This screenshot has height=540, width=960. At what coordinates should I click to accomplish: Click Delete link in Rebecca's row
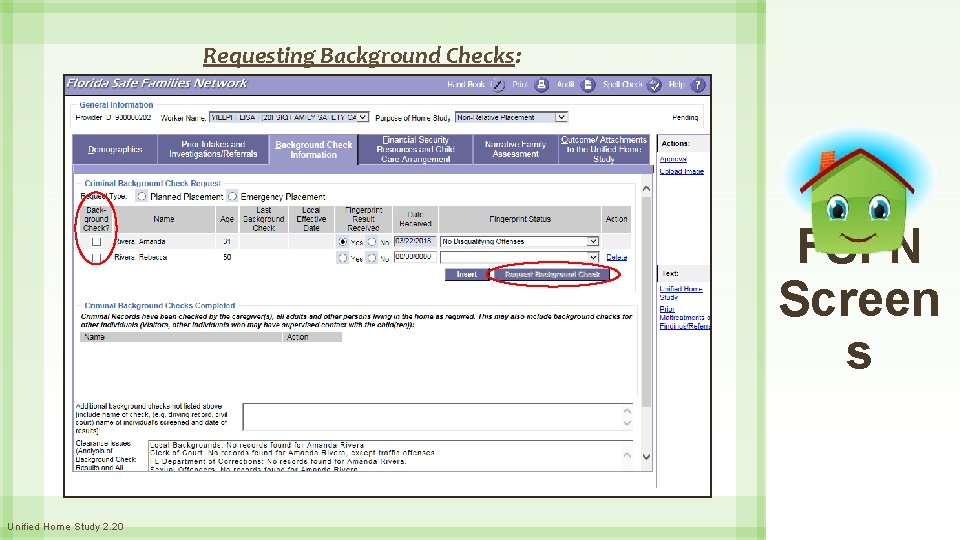(617, 257)
